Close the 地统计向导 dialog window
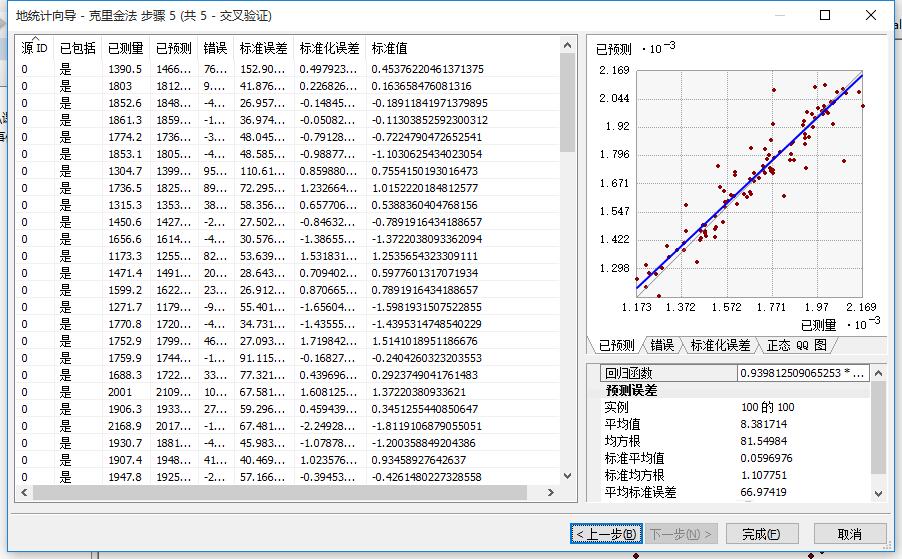The width and height of the screenshot is (902, 559). click(871, 15)
